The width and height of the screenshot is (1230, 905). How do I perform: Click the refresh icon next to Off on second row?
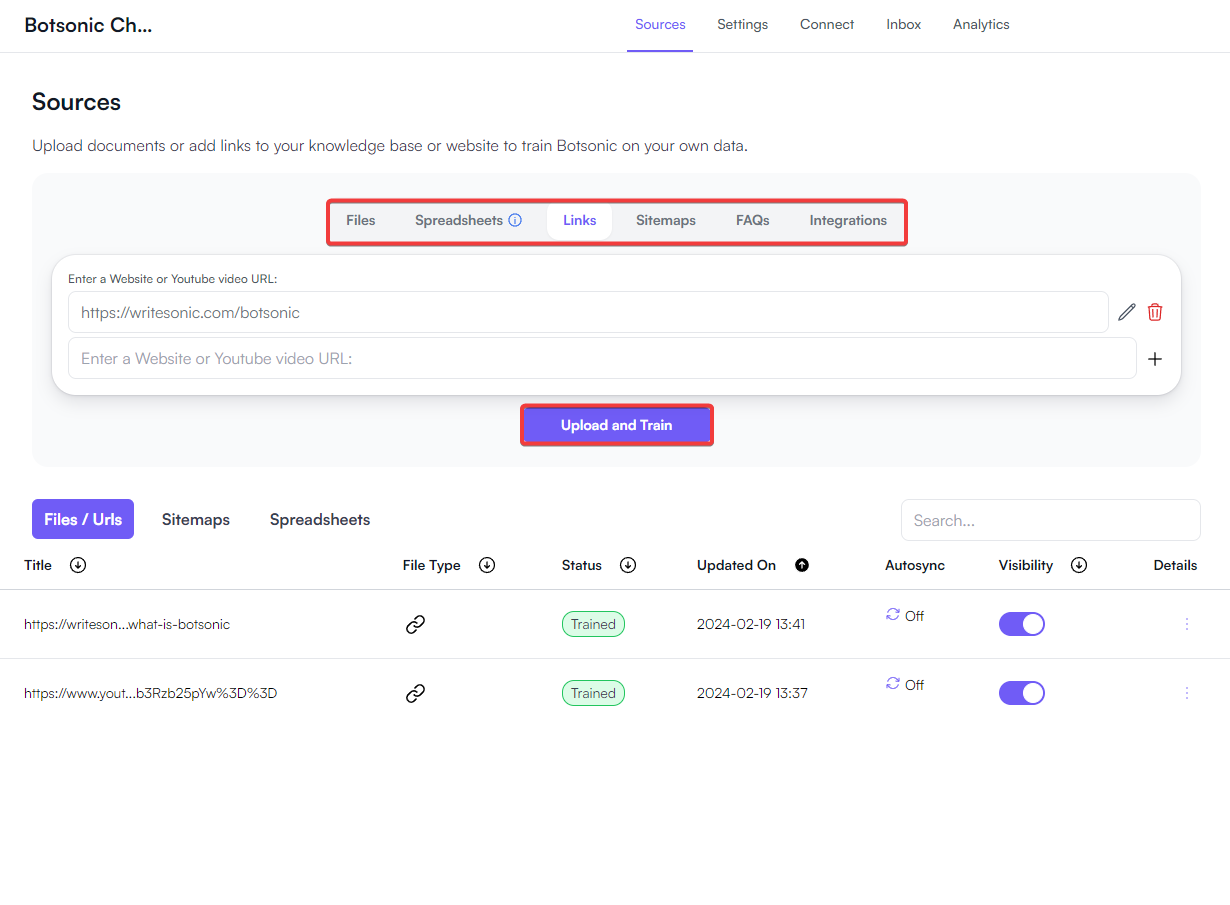[x=891, y=684]
